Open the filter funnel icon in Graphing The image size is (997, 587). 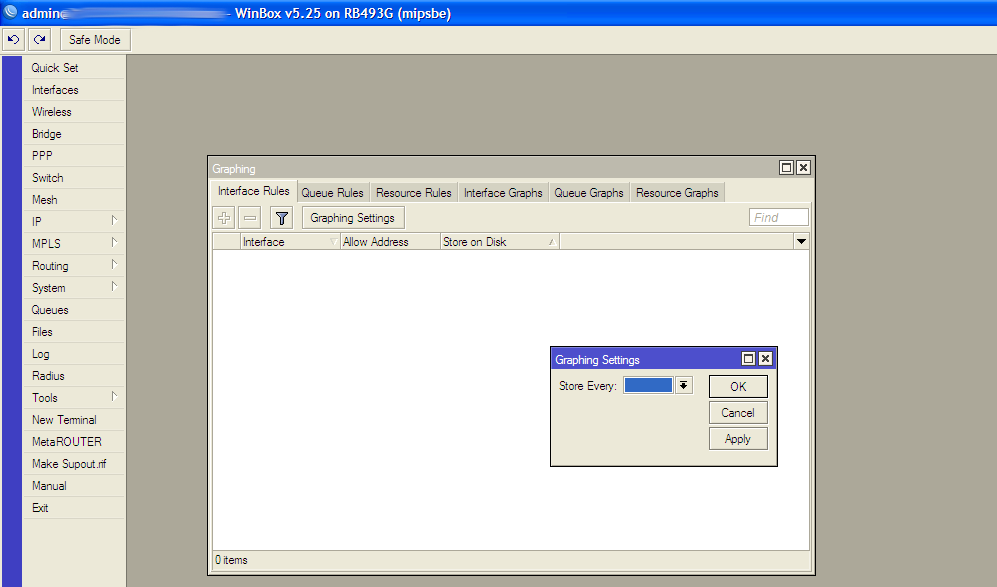pyautogui.click(x=282, y=218)
